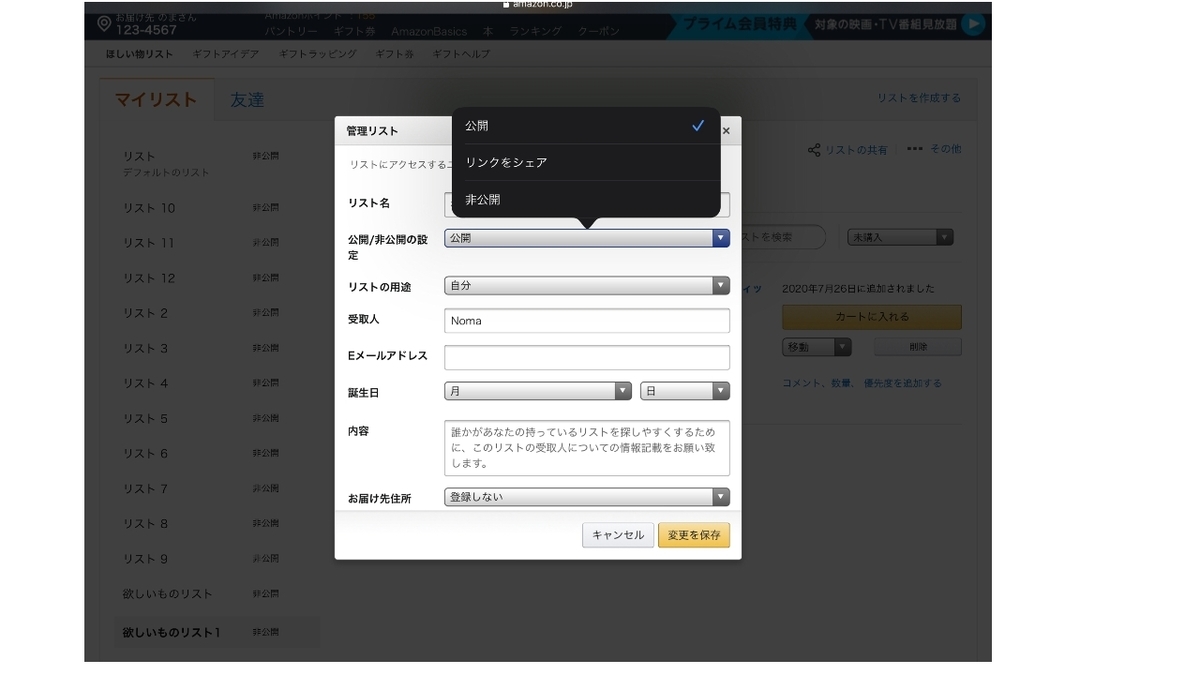Open the birthday 日 dropdown
The image size is (1200, 675).
pos(685,391)
